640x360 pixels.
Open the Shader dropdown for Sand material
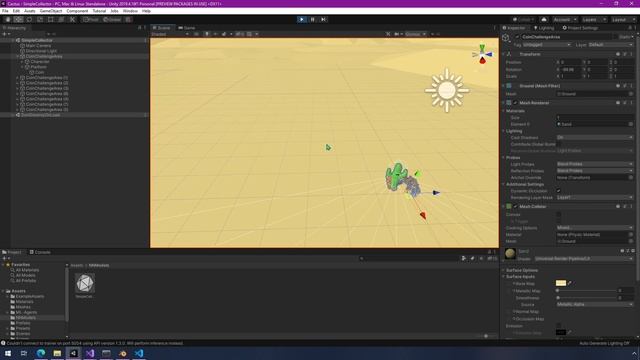[584, 259]
